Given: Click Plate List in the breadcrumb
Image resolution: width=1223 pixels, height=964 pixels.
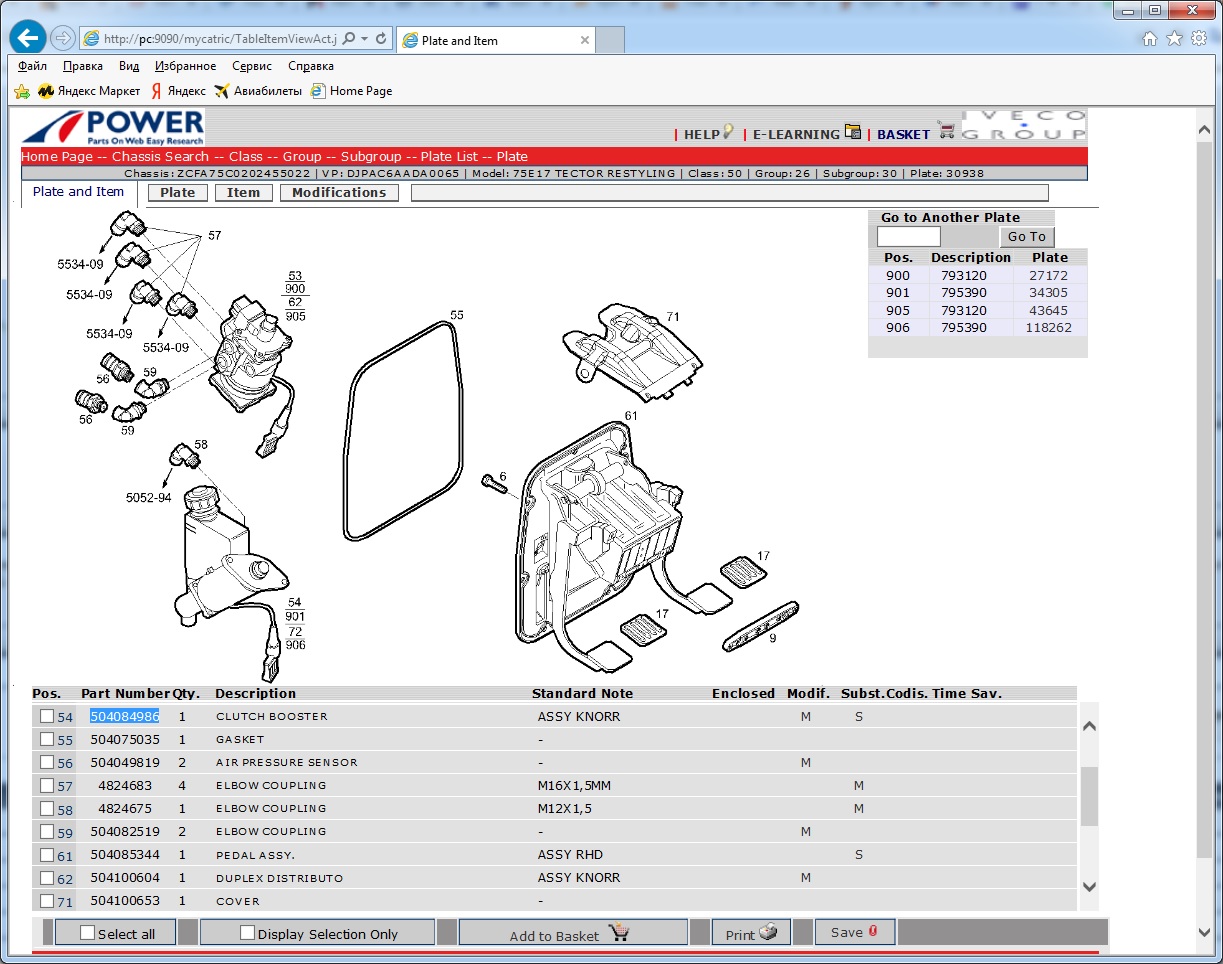Looking at the screenshot, I should [449, 156].
